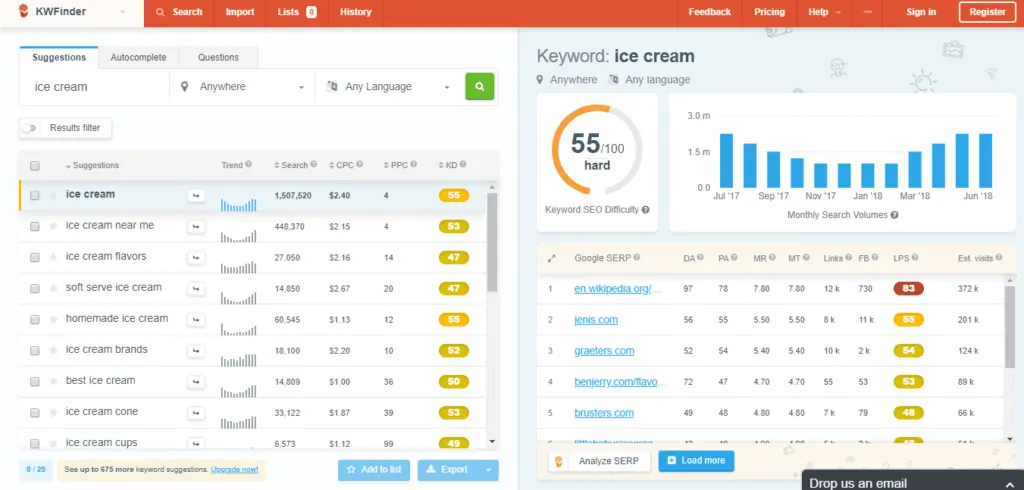Click the KWFinder logo icon

[24, 11]
